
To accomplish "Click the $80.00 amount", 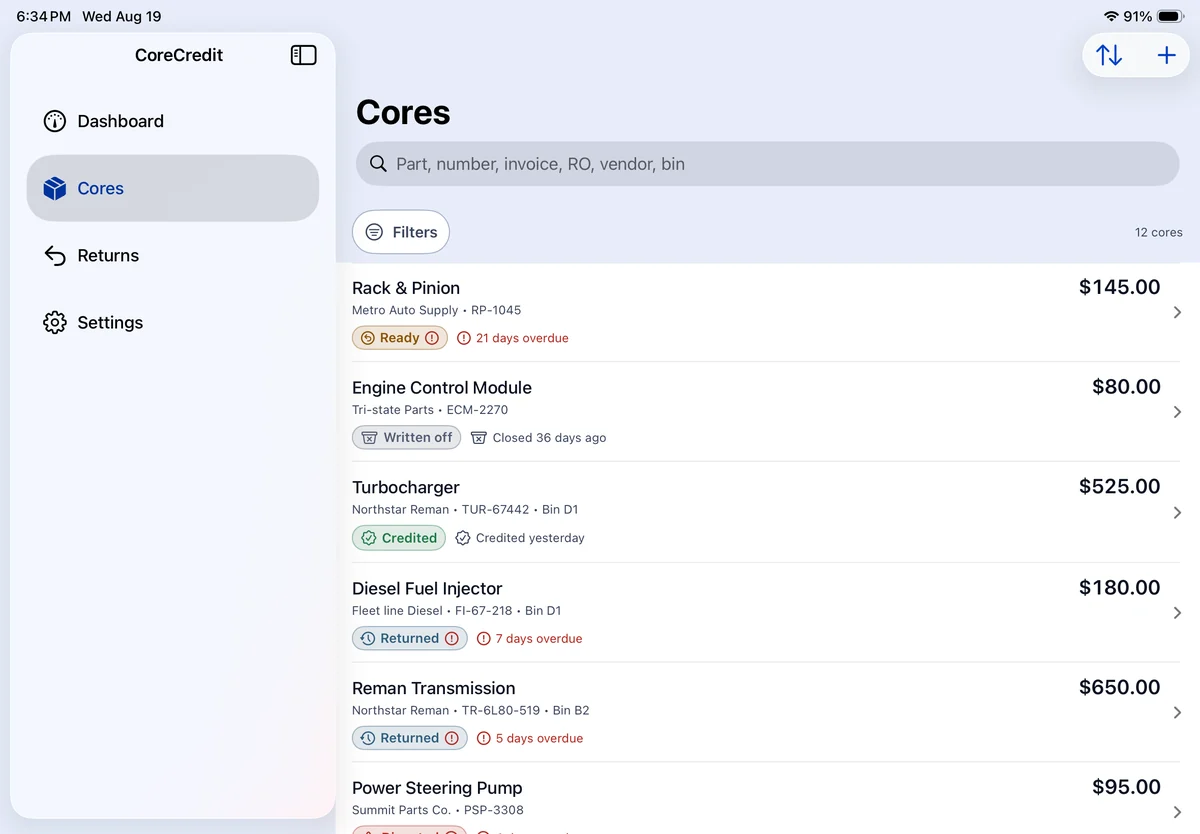I will point(1127,387).
